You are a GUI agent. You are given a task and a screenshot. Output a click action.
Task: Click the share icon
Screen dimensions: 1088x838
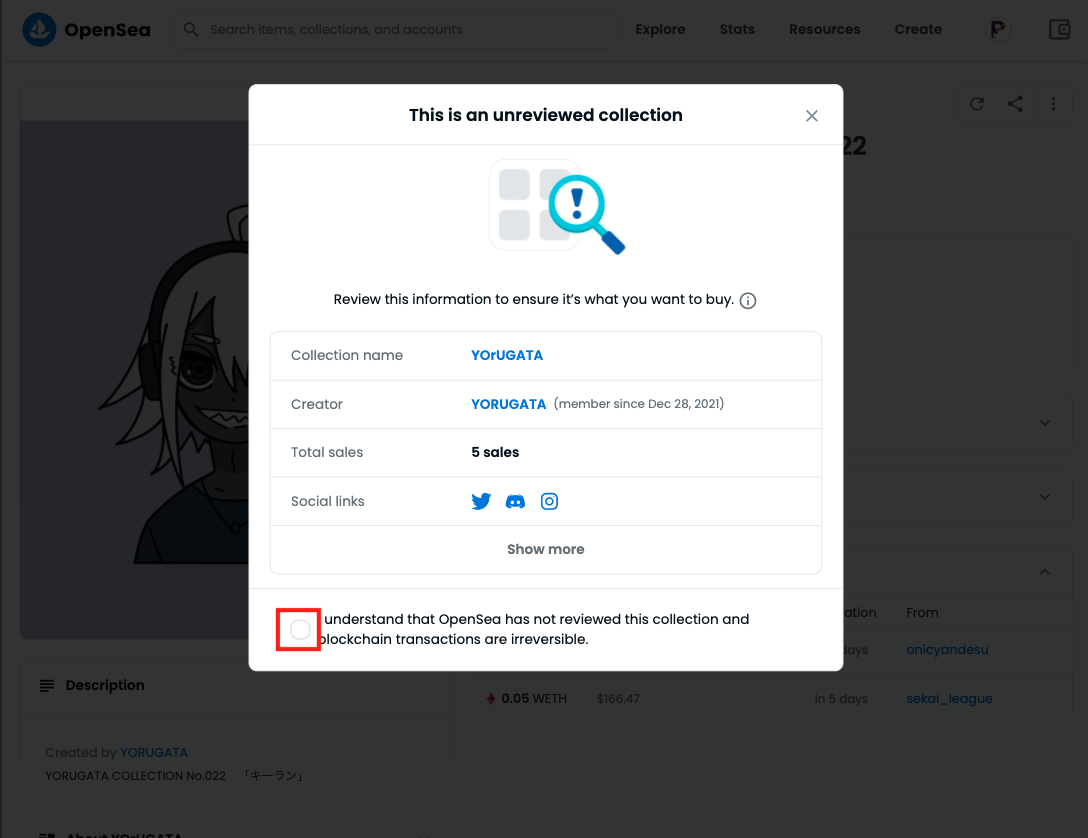[1015, 103]
